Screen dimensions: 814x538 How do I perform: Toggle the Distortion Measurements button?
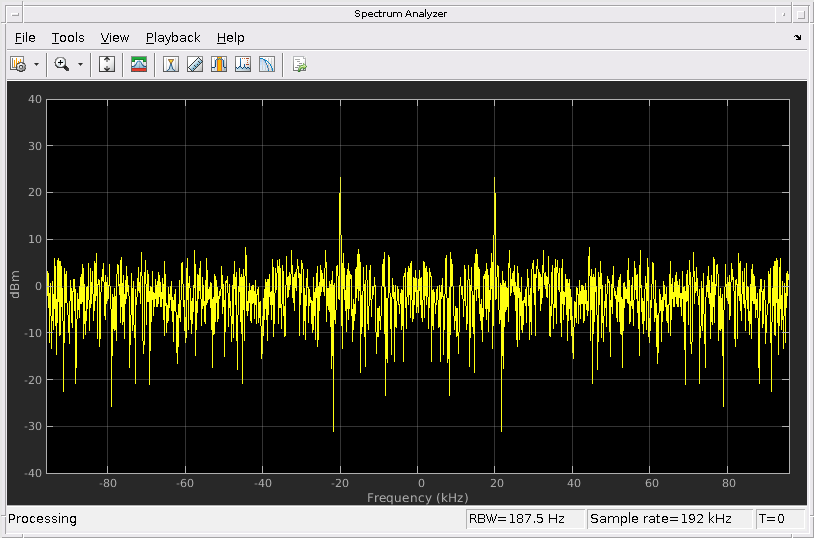(243, 64)
